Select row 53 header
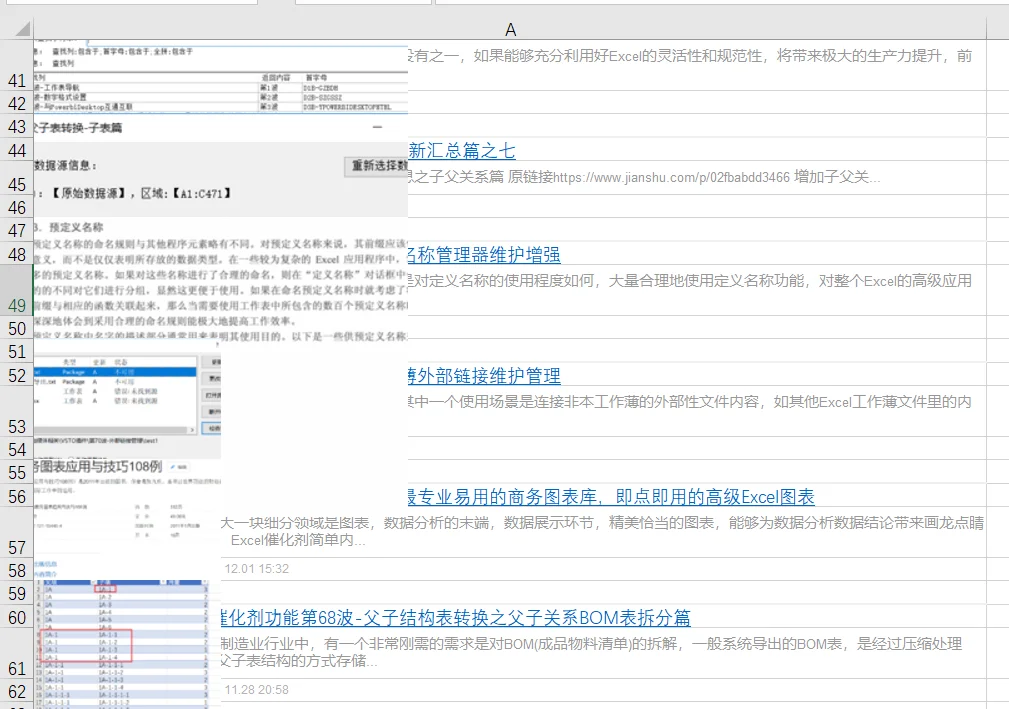1009x709 pixels. pos(17,412)
